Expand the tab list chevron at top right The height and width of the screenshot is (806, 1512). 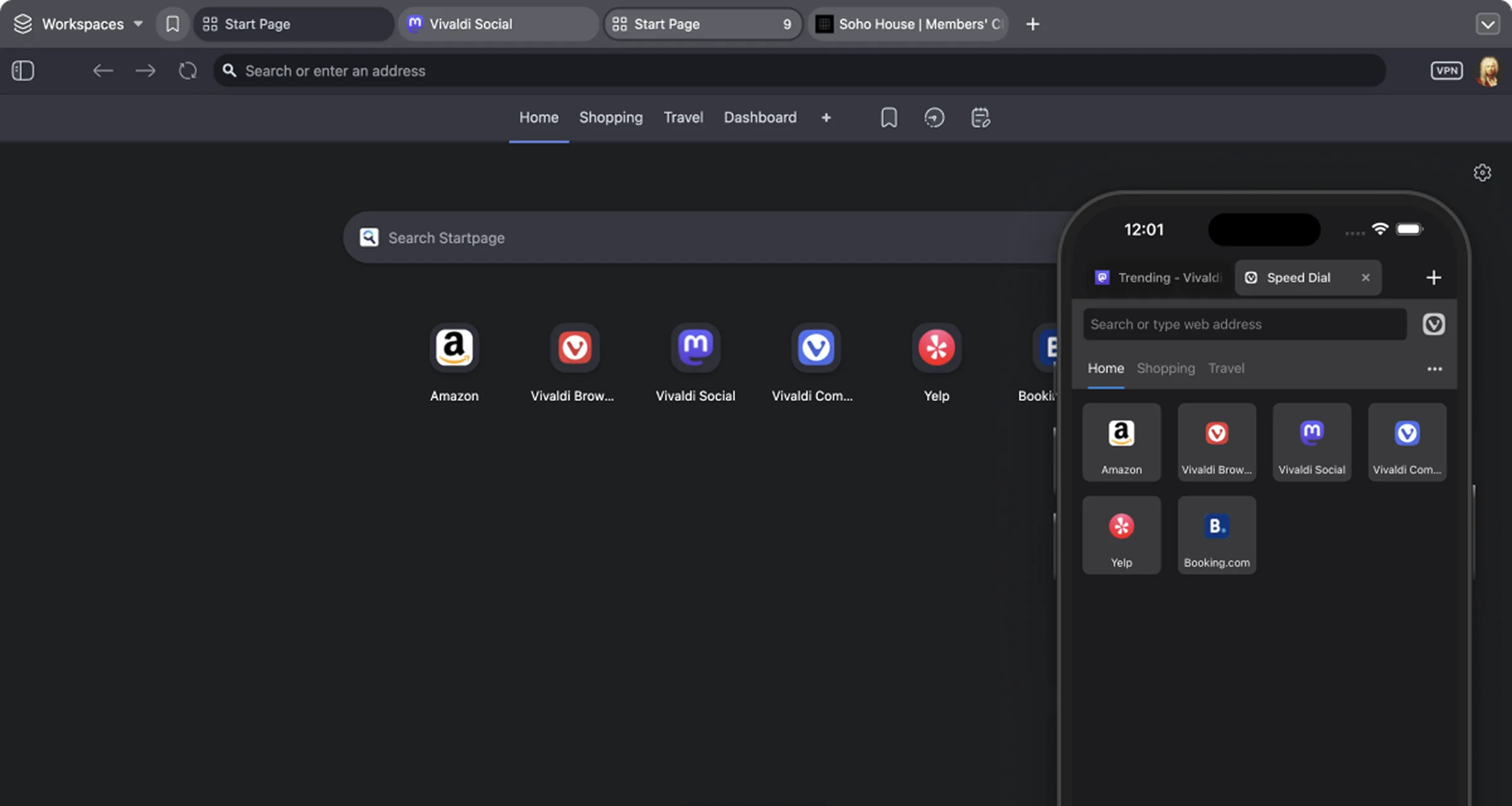point(1487,25)
